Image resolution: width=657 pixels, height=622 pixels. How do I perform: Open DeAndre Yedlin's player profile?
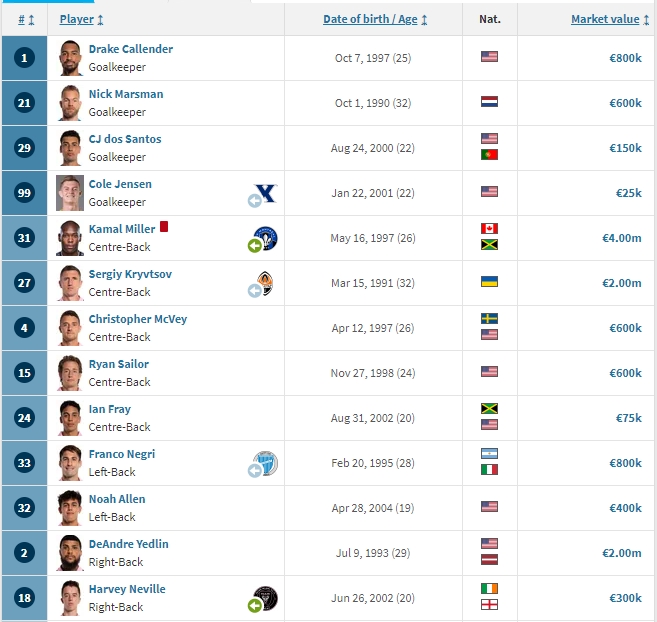click(x=129, y=544)
